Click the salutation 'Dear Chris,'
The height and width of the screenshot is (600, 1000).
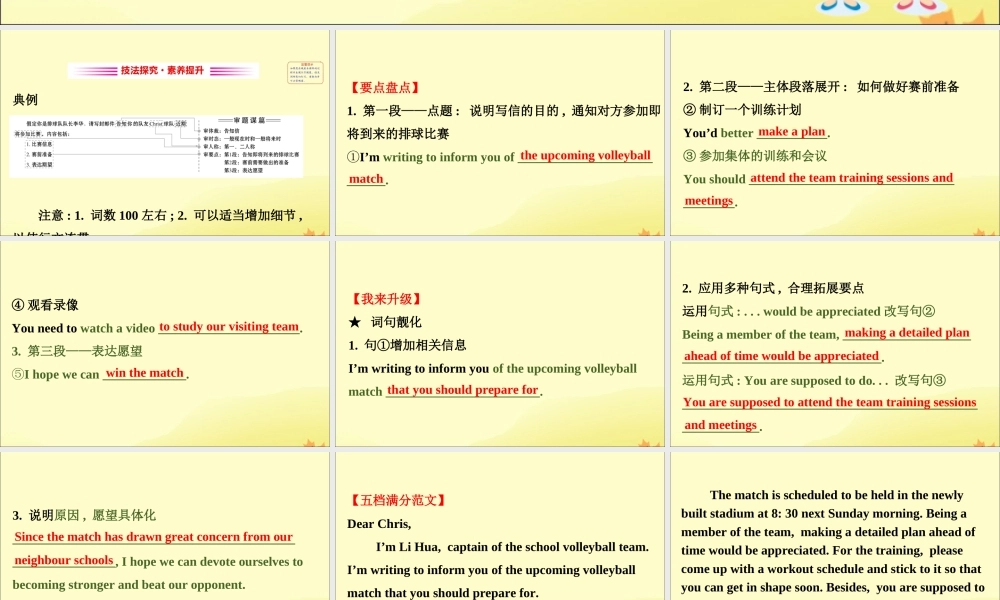click(379, 524)
